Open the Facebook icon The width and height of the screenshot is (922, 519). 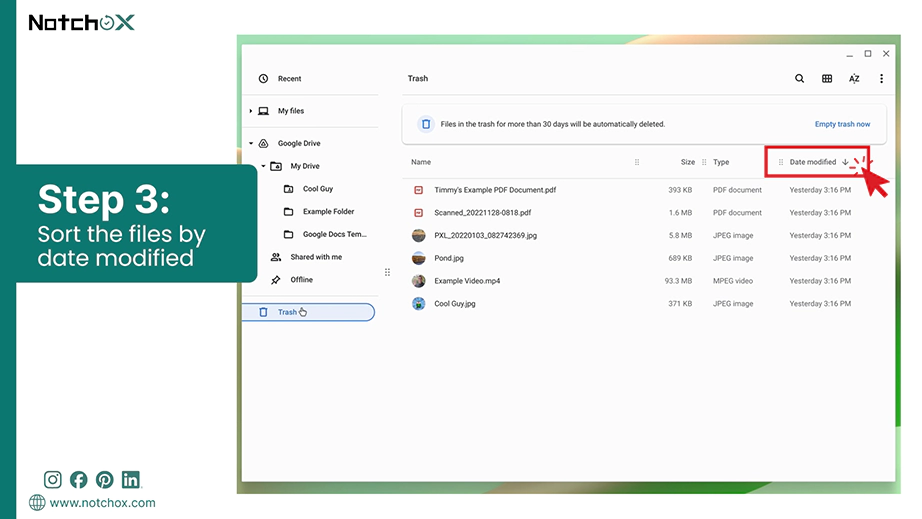click(78, 480)
